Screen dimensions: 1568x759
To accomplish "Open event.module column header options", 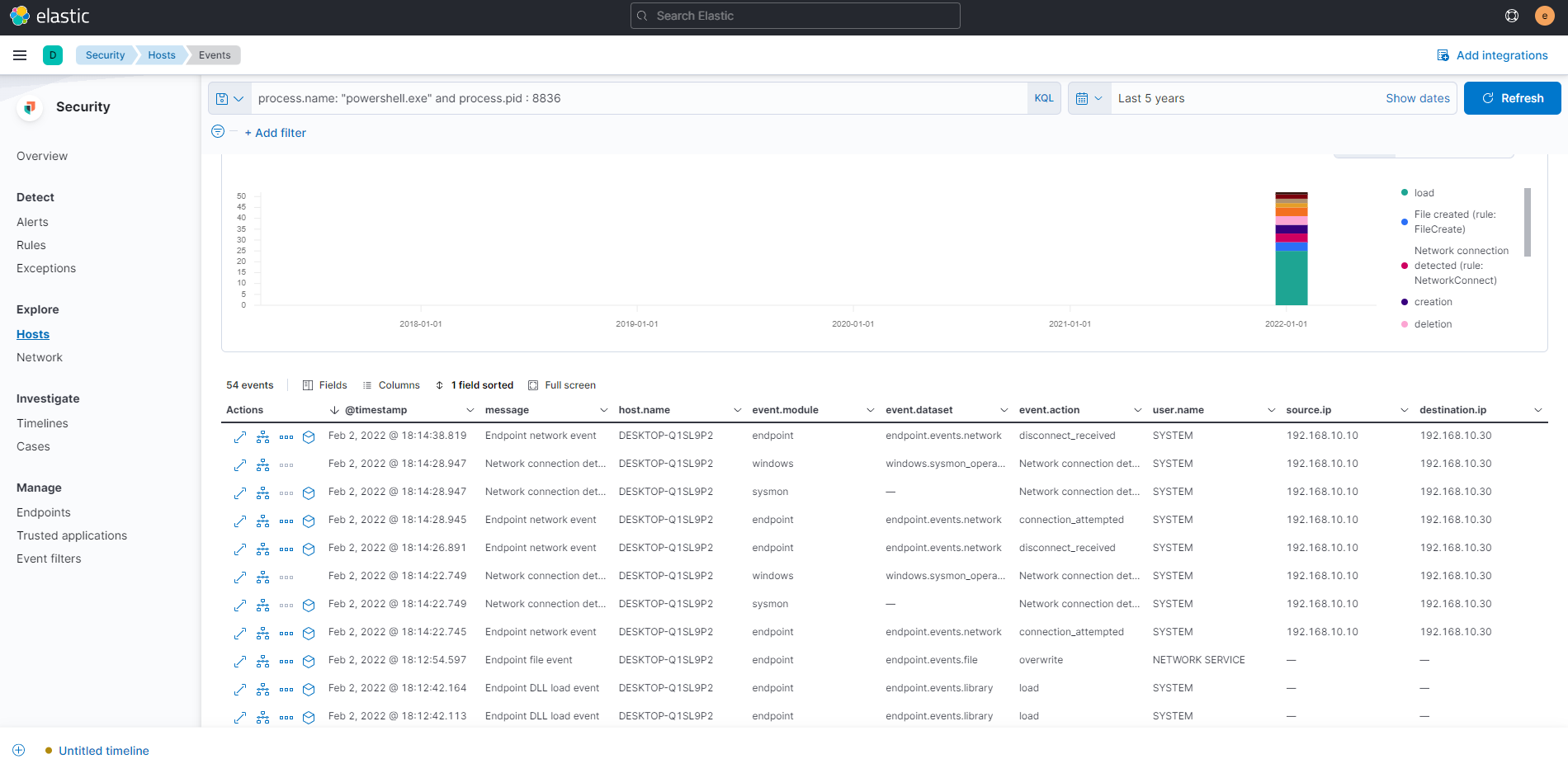I will [870, 410].
